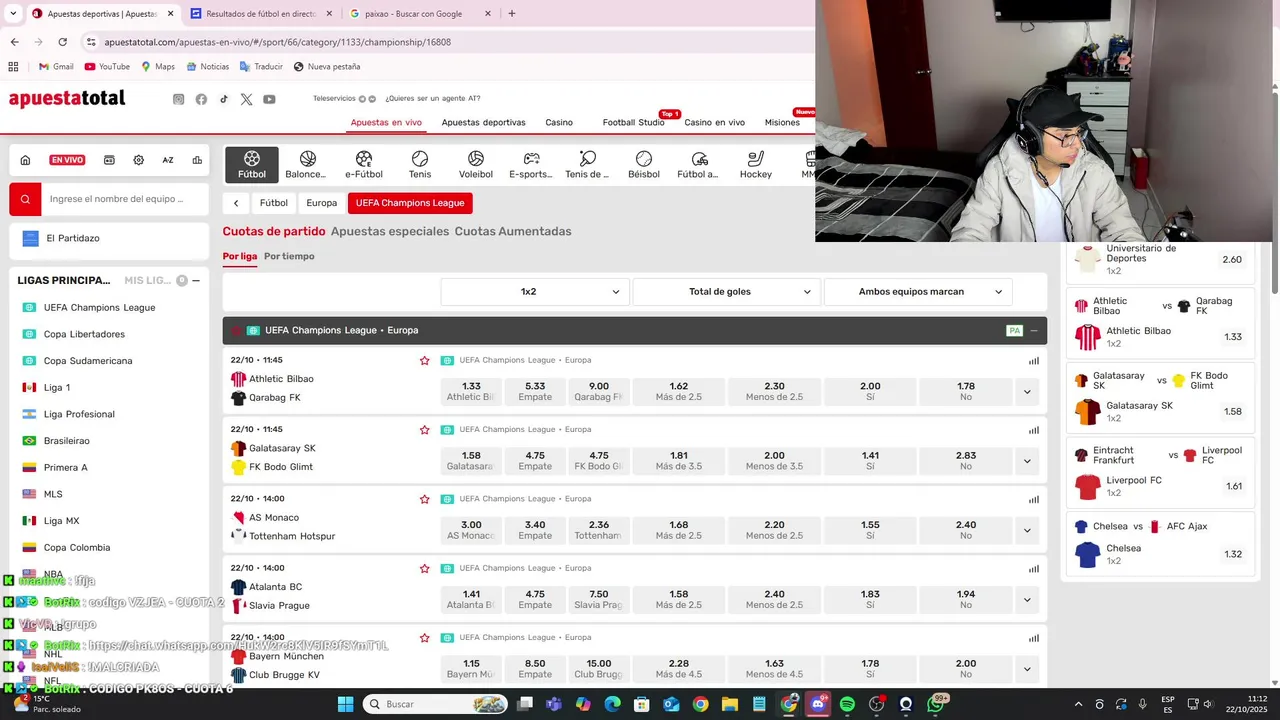Open the Facebook social icon
1280x720 pixels.
point(201,99)
